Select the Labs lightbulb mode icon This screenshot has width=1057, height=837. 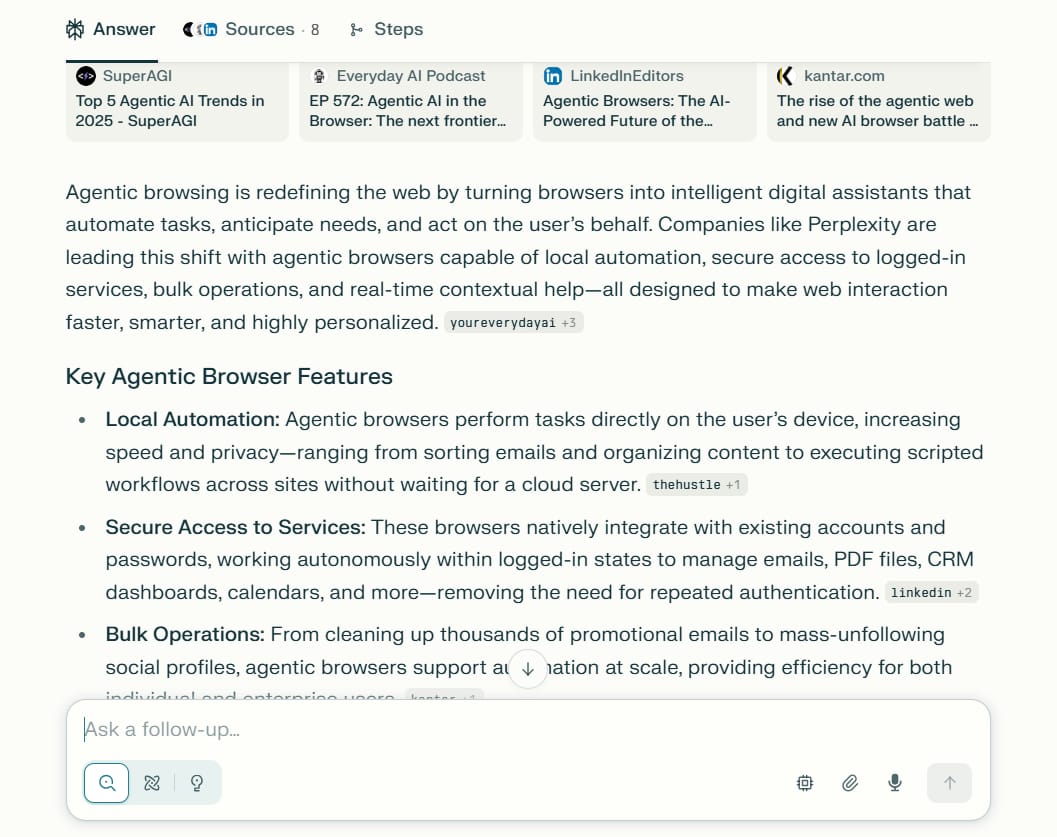coord(197,783)
